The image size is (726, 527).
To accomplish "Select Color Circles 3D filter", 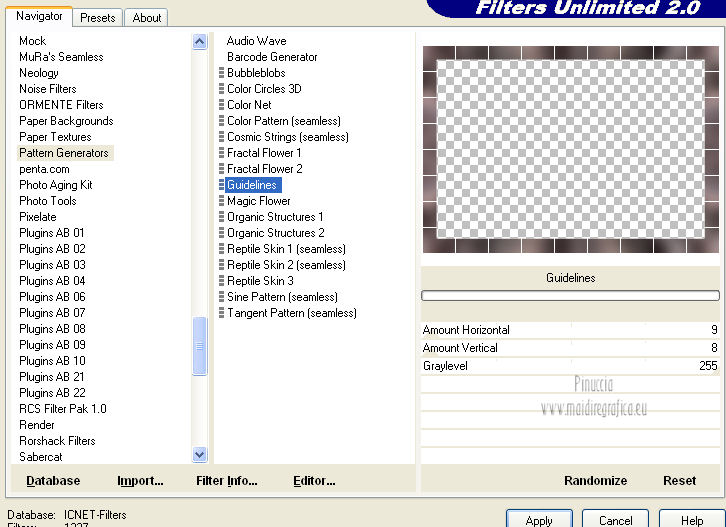I will tap(264, 89).
